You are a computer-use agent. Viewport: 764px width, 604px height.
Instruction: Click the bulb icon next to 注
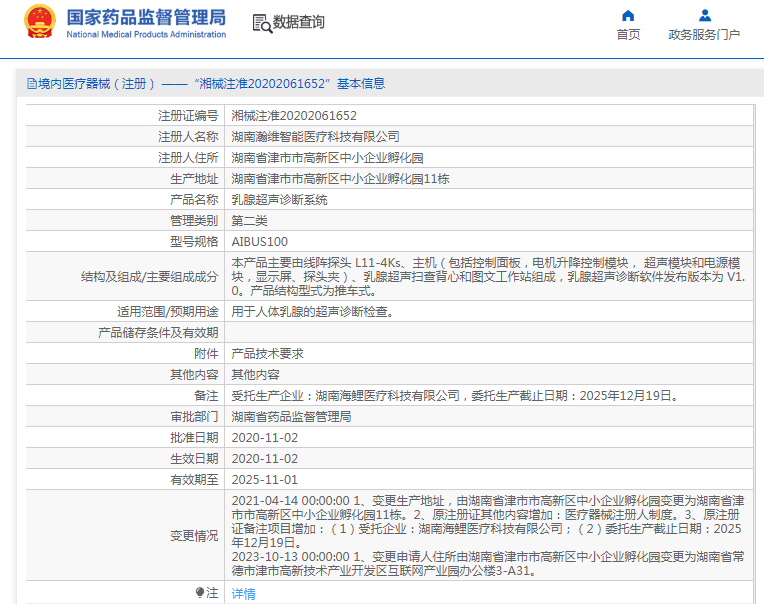pos(199,592)
